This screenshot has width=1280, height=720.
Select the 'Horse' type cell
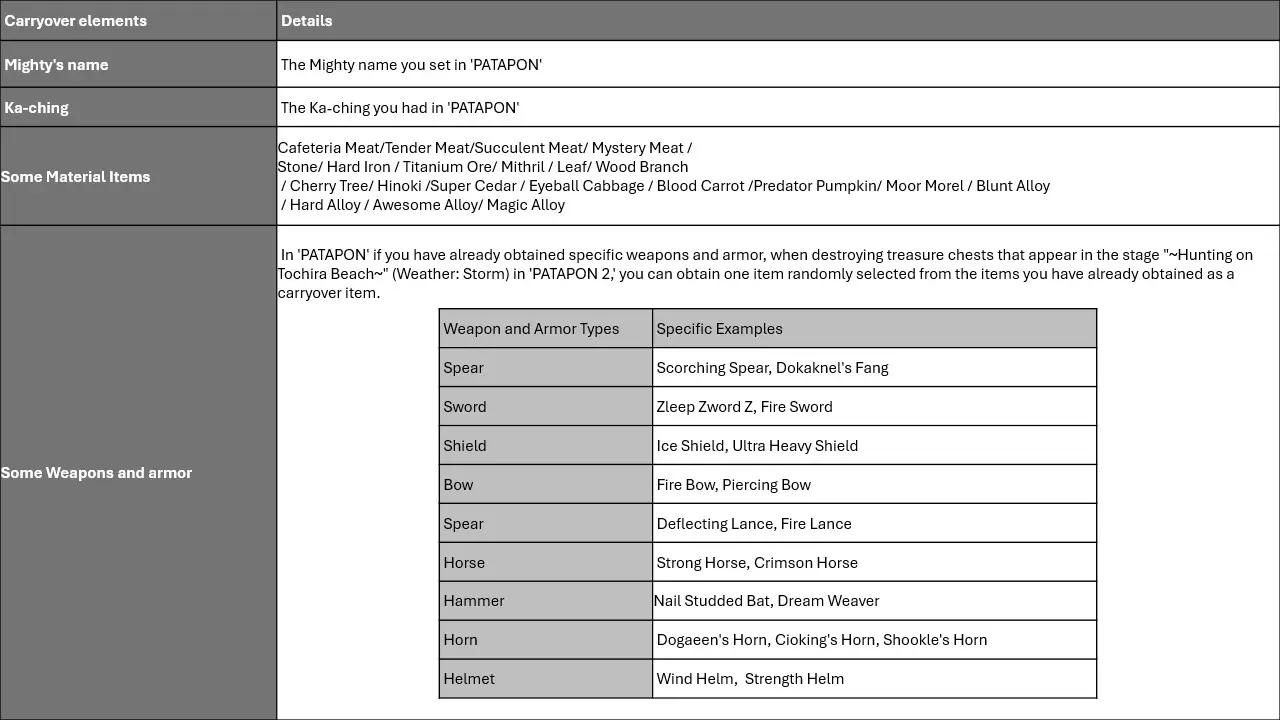[464, 563]
